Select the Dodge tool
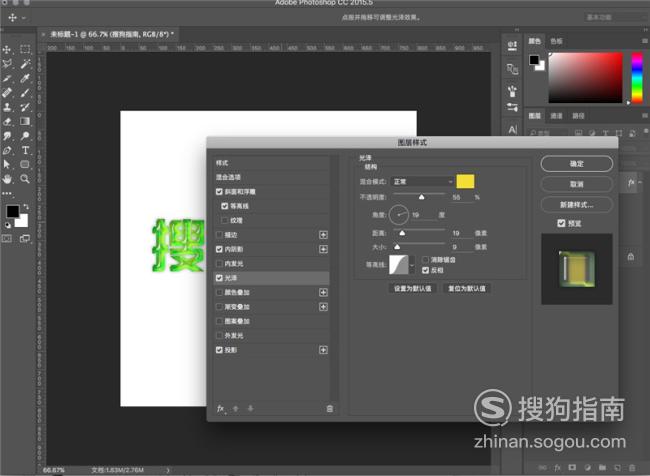The width and height of the screenshot is (650, 476). coord(25,136)
